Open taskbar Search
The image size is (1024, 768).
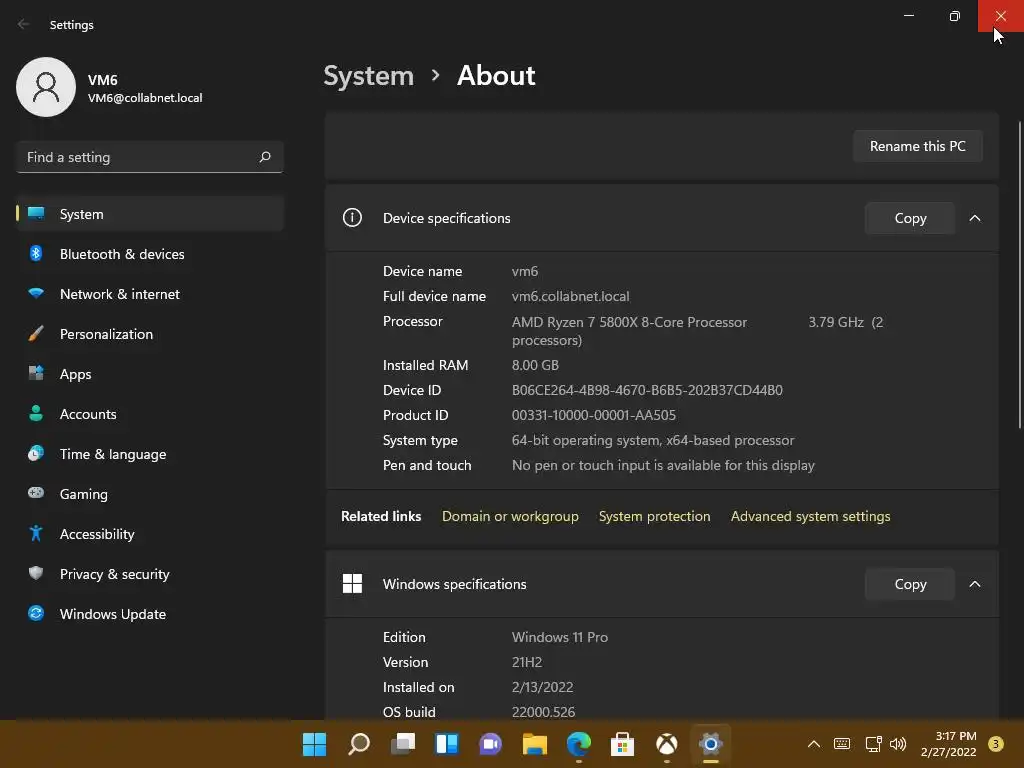tap(359, 744)
